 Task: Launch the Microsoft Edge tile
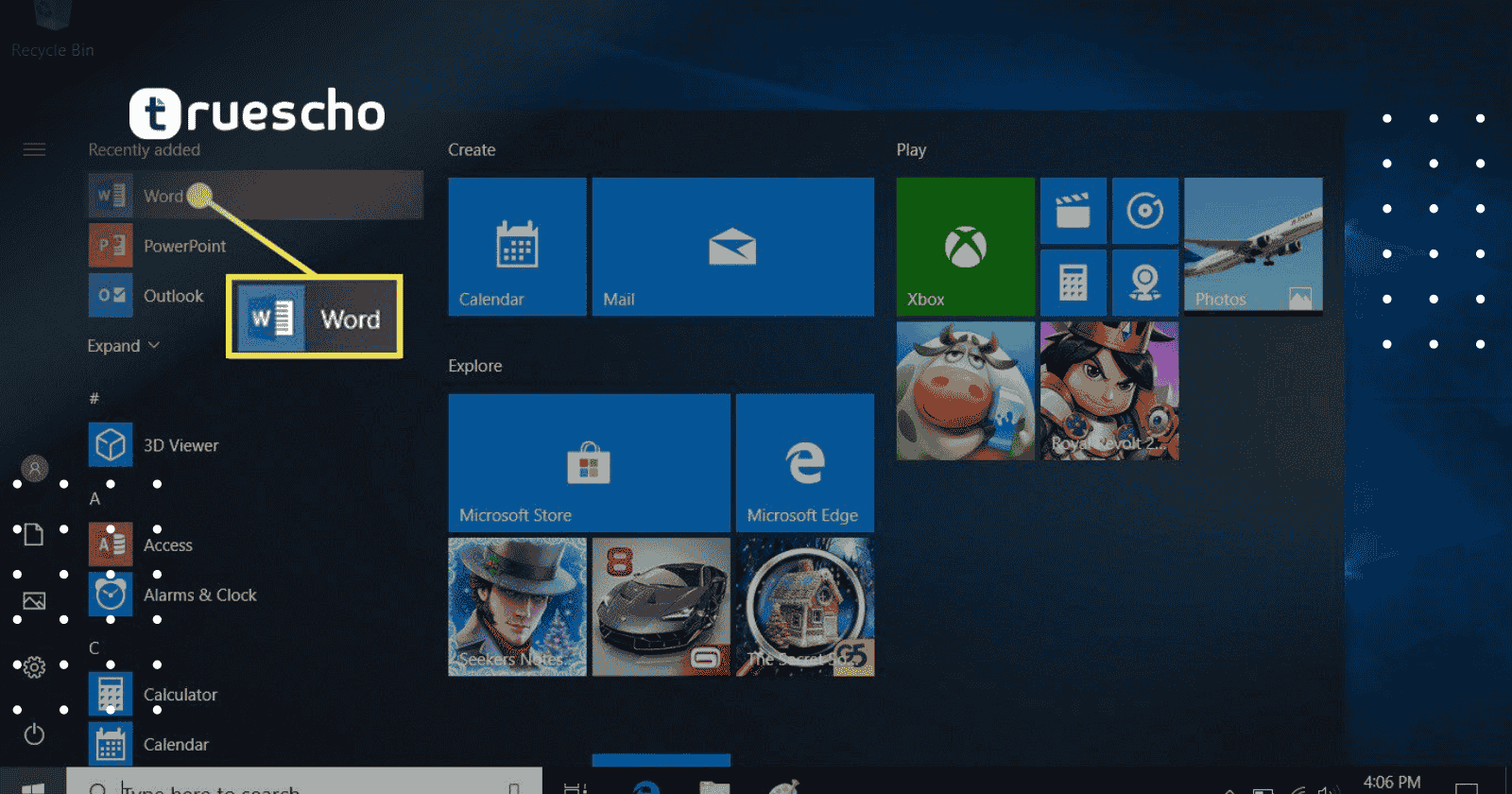(804, 463)
